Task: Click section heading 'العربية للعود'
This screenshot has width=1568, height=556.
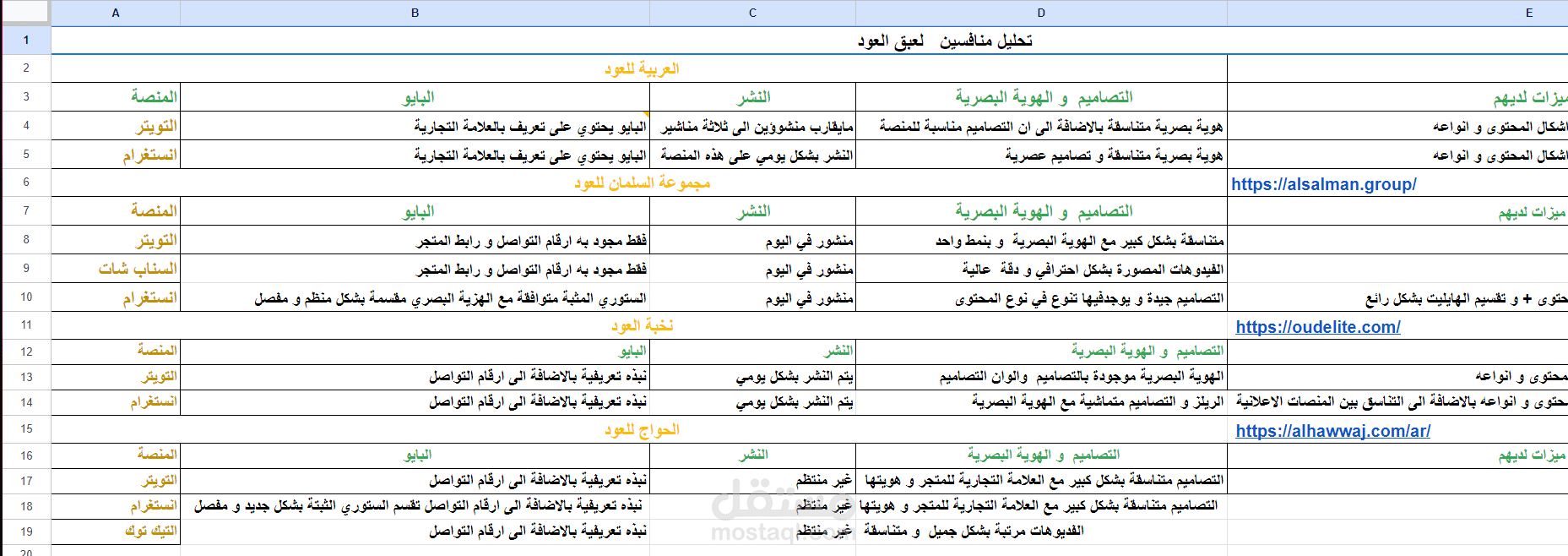Action: pos(642,68)
